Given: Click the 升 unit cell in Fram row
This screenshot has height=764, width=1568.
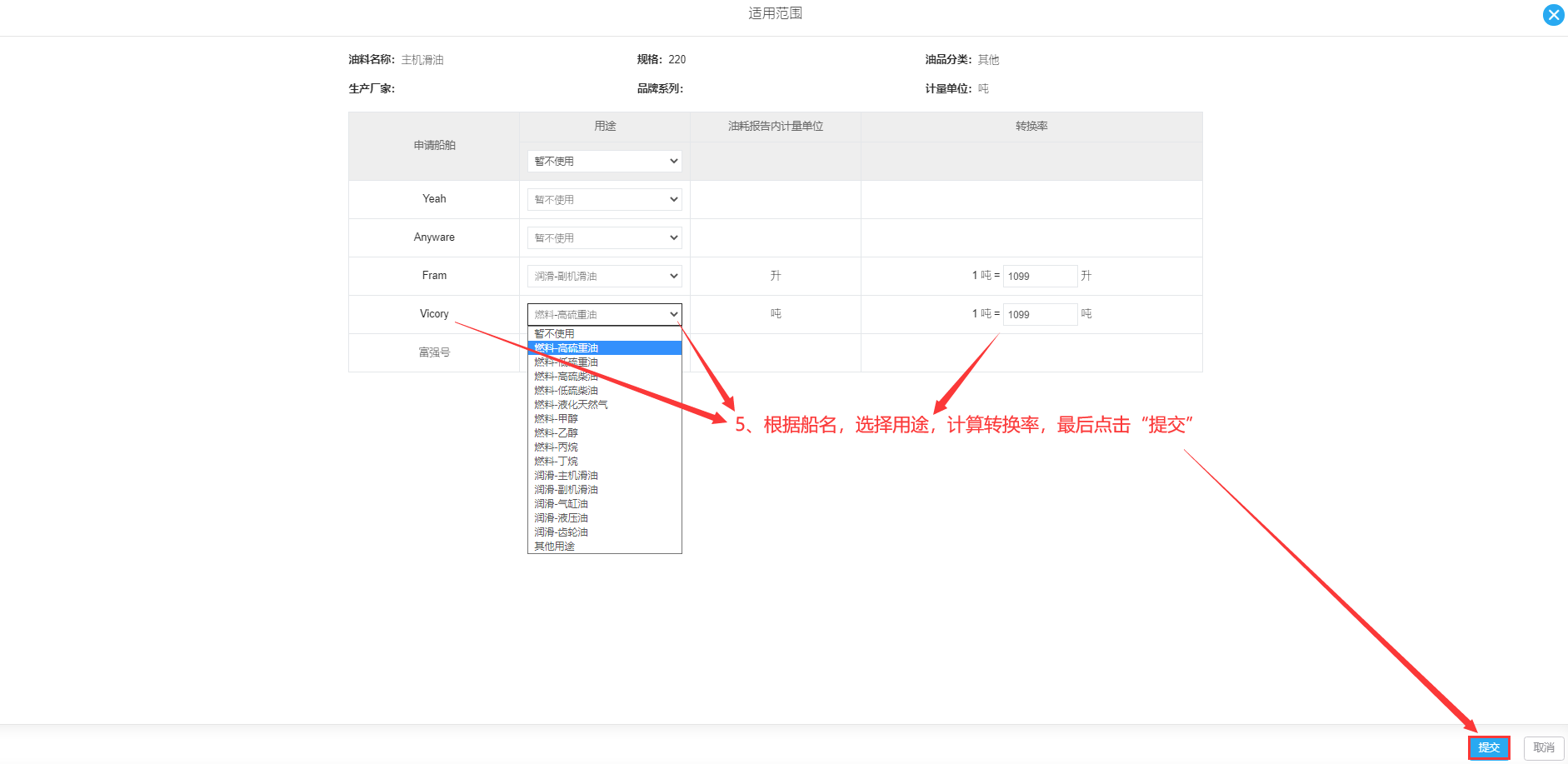Looking at the screenshot, I should tap(776, 275).
